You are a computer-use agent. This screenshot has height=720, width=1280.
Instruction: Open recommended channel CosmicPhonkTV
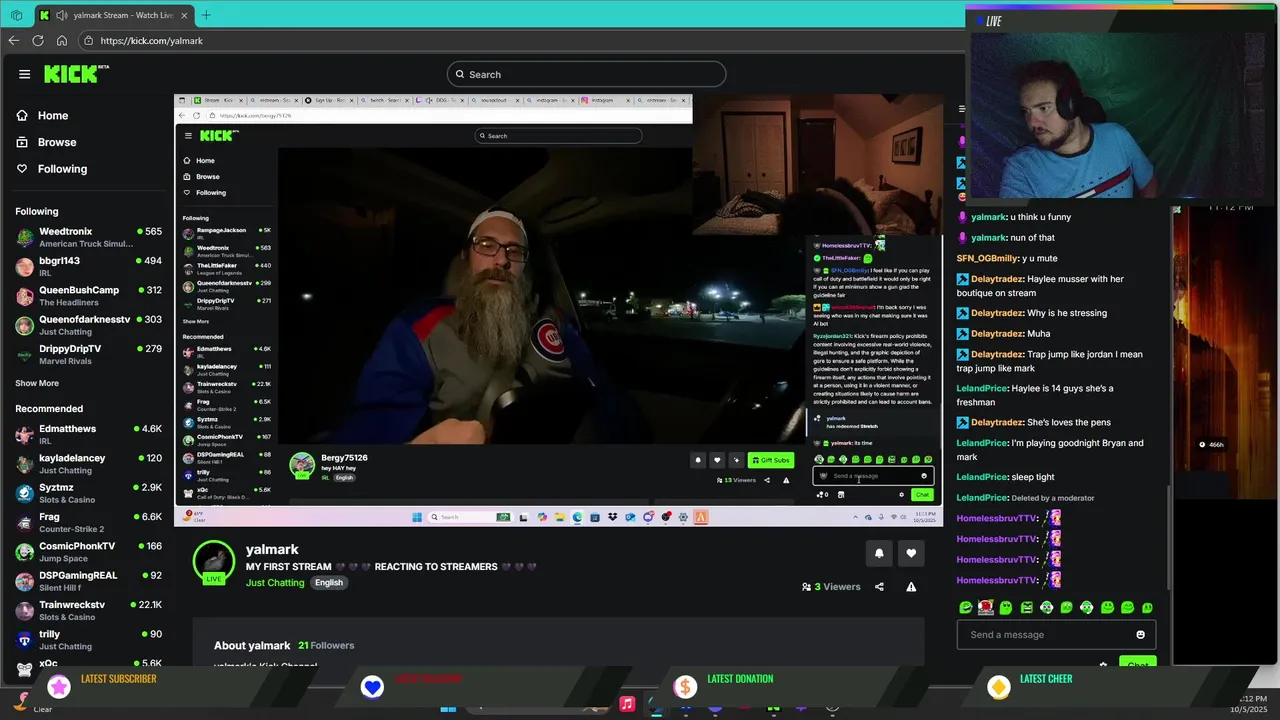[88, 551]
